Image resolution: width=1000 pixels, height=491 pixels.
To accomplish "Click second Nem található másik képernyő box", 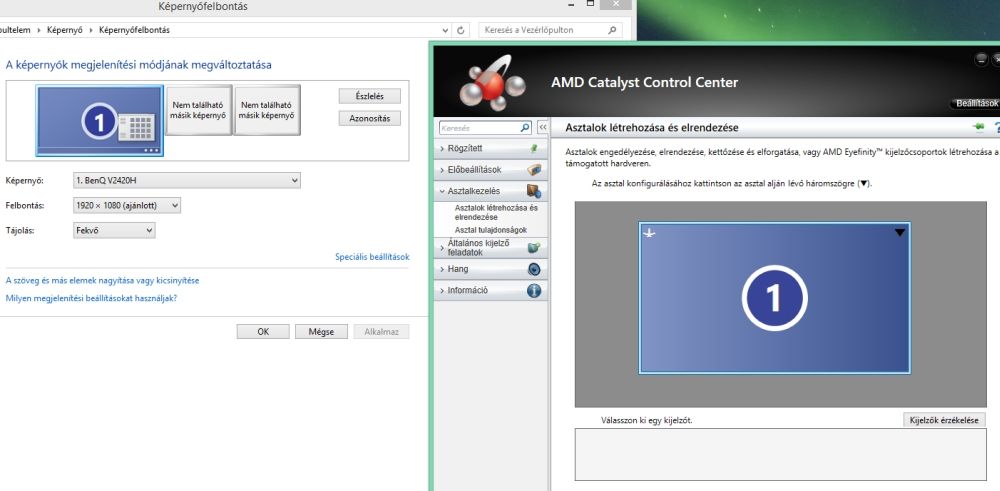I will tap(267, 110).
